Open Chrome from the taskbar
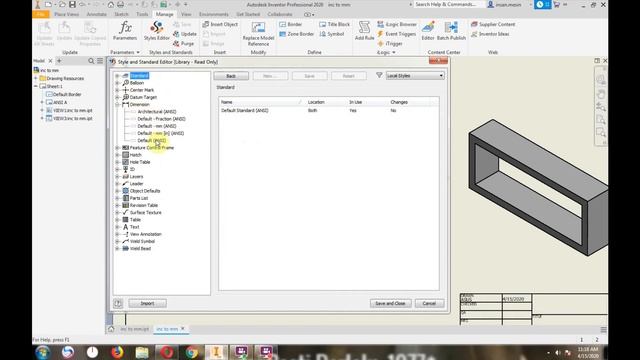640x360 pixels. pyautogui.click(x=191, y=352)
